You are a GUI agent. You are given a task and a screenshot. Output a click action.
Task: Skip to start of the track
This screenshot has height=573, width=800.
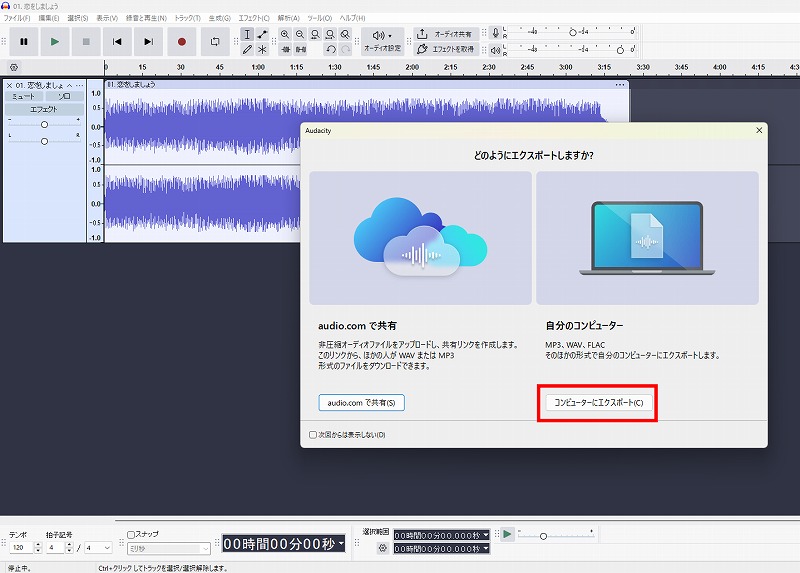(117, 42)
